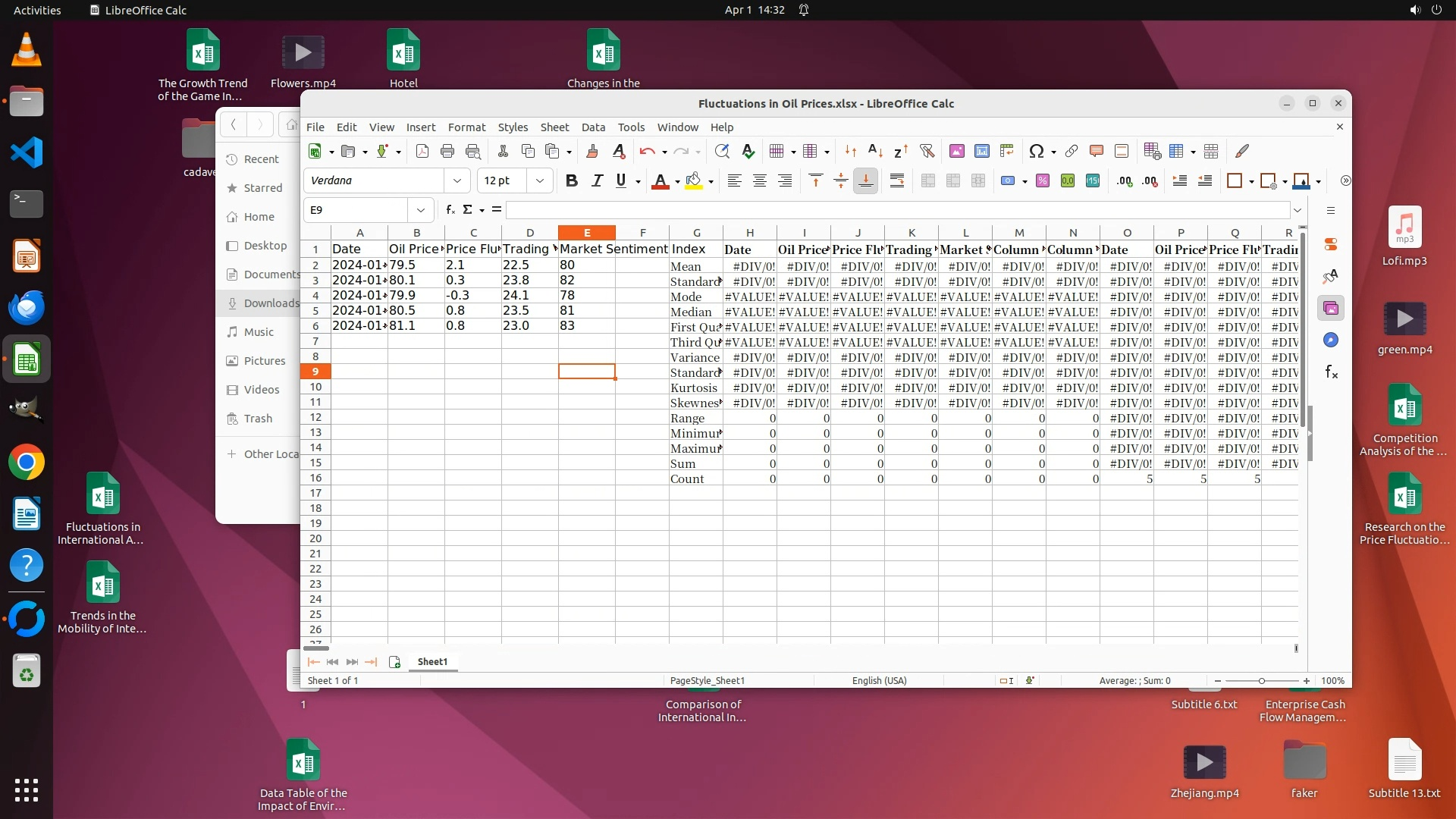
Task: Open the font size dropdown
Action: (539, 180)
